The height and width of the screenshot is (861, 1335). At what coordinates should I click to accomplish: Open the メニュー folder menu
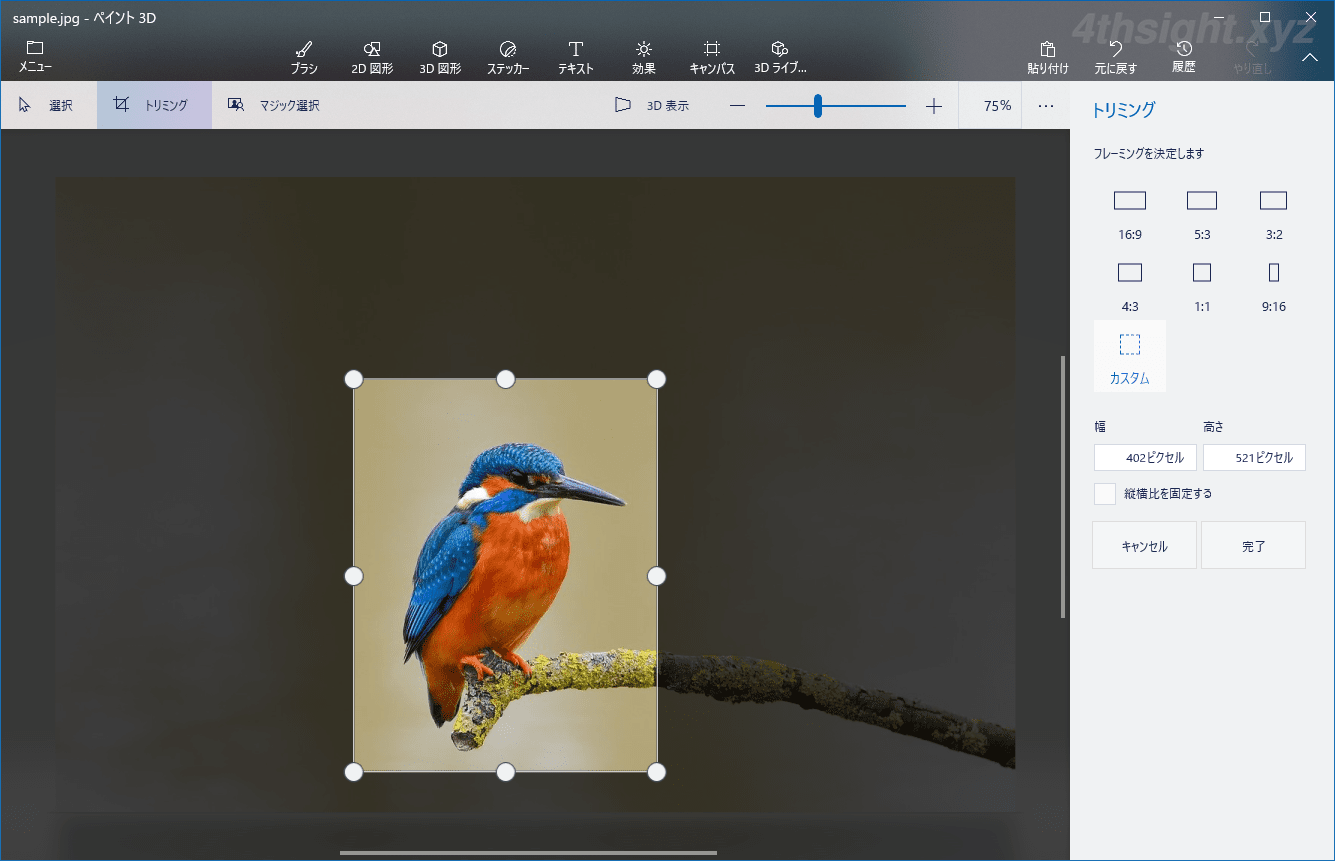point(35,57)
